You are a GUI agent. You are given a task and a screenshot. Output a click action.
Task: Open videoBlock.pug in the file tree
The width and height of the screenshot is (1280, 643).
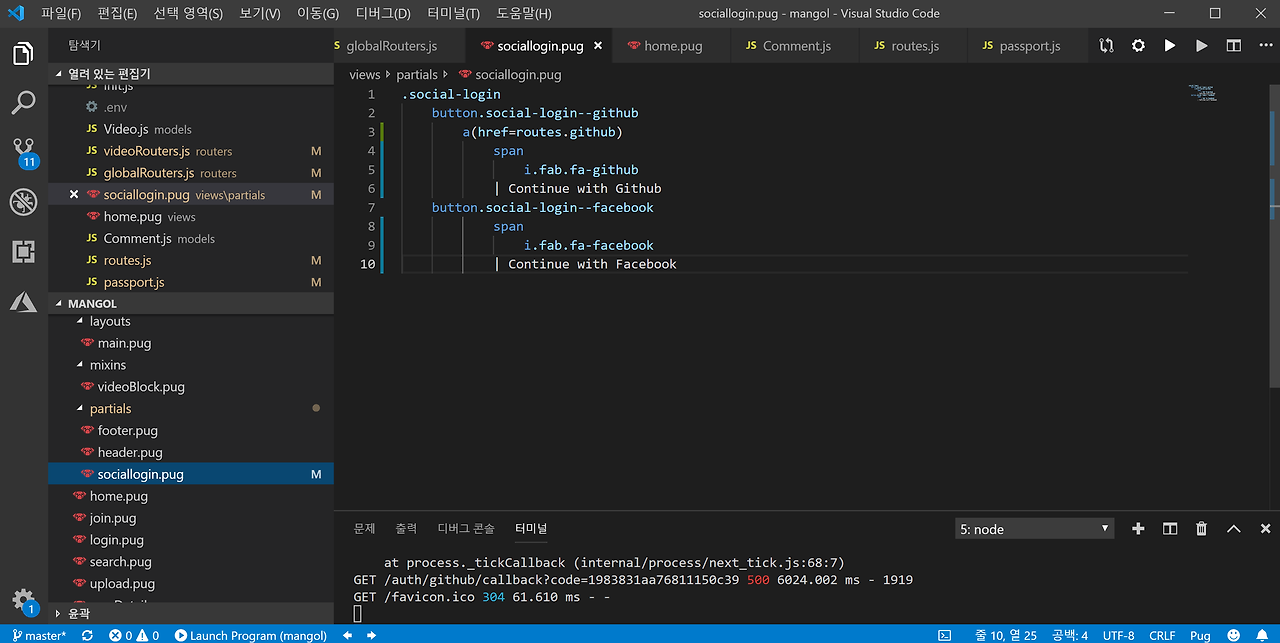pyautogui.click(x=141, y=387)
